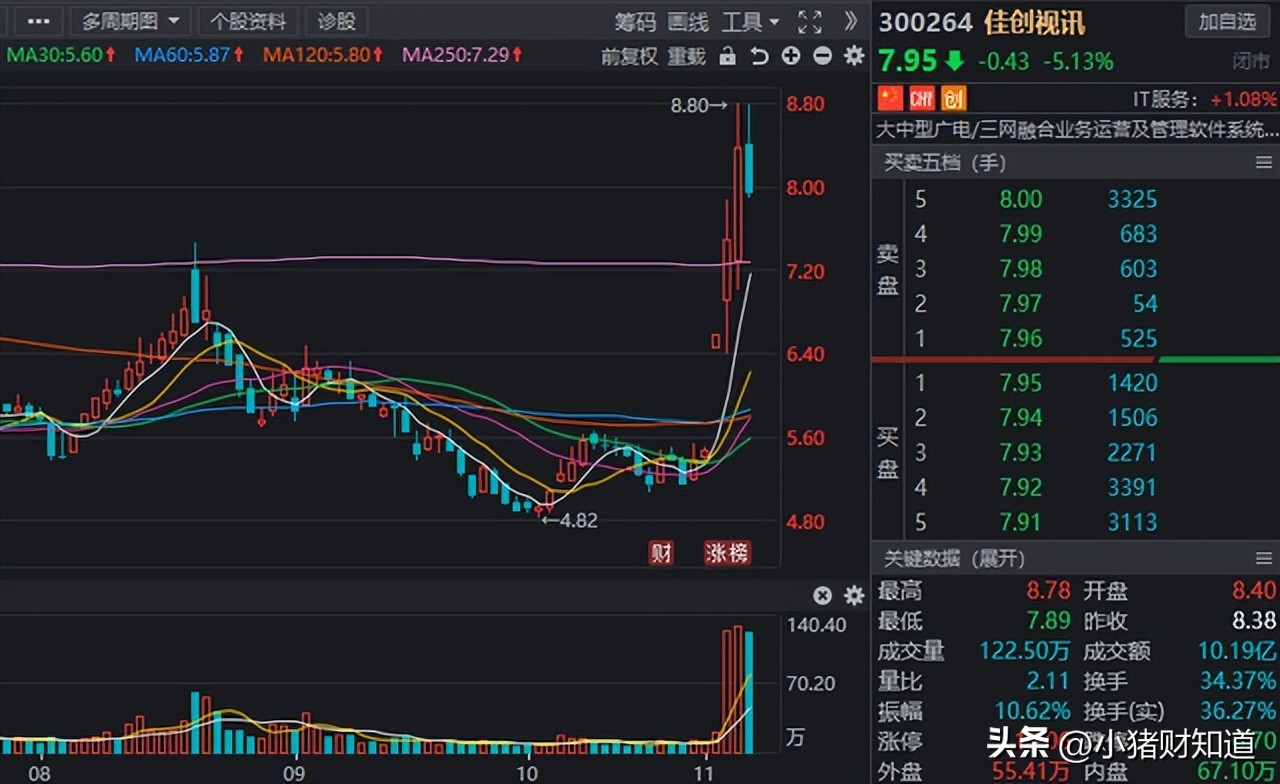1280x784 pixels.
Task: Open the chart settings gear icon
Action: [853, 57]
